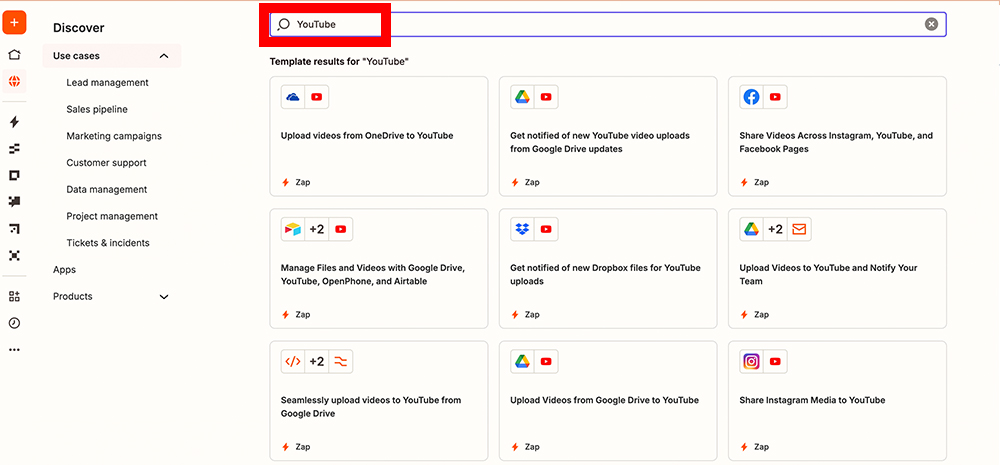The image size is (1000, 465).
Task: Open Manage Files and Videos with Google Drive template
Action: 379,269
